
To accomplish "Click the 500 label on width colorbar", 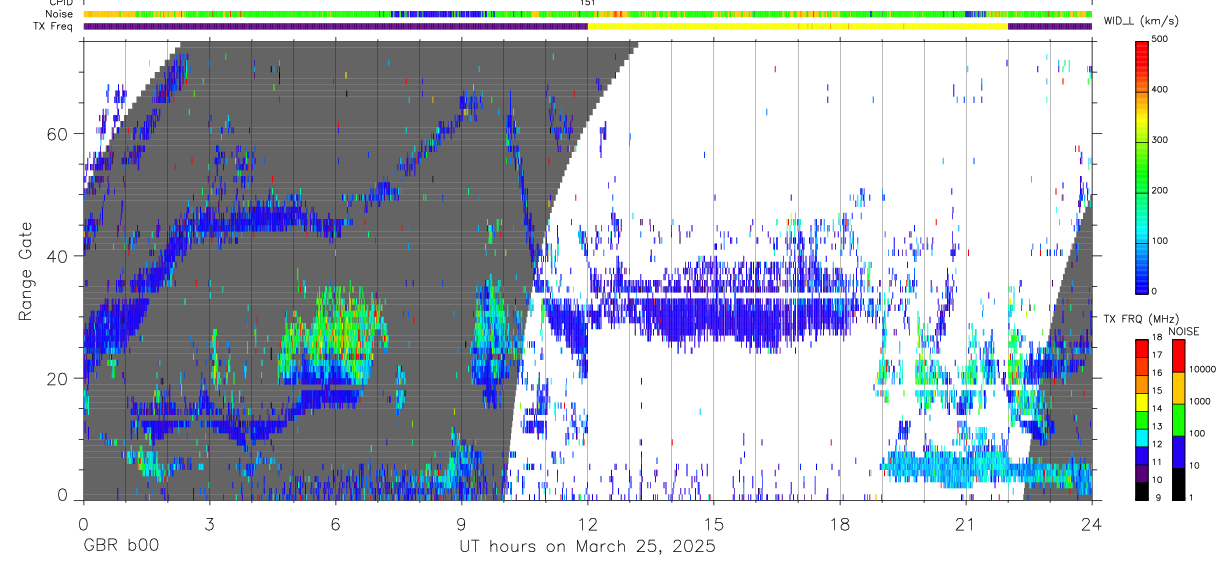I will (1161, 39).
